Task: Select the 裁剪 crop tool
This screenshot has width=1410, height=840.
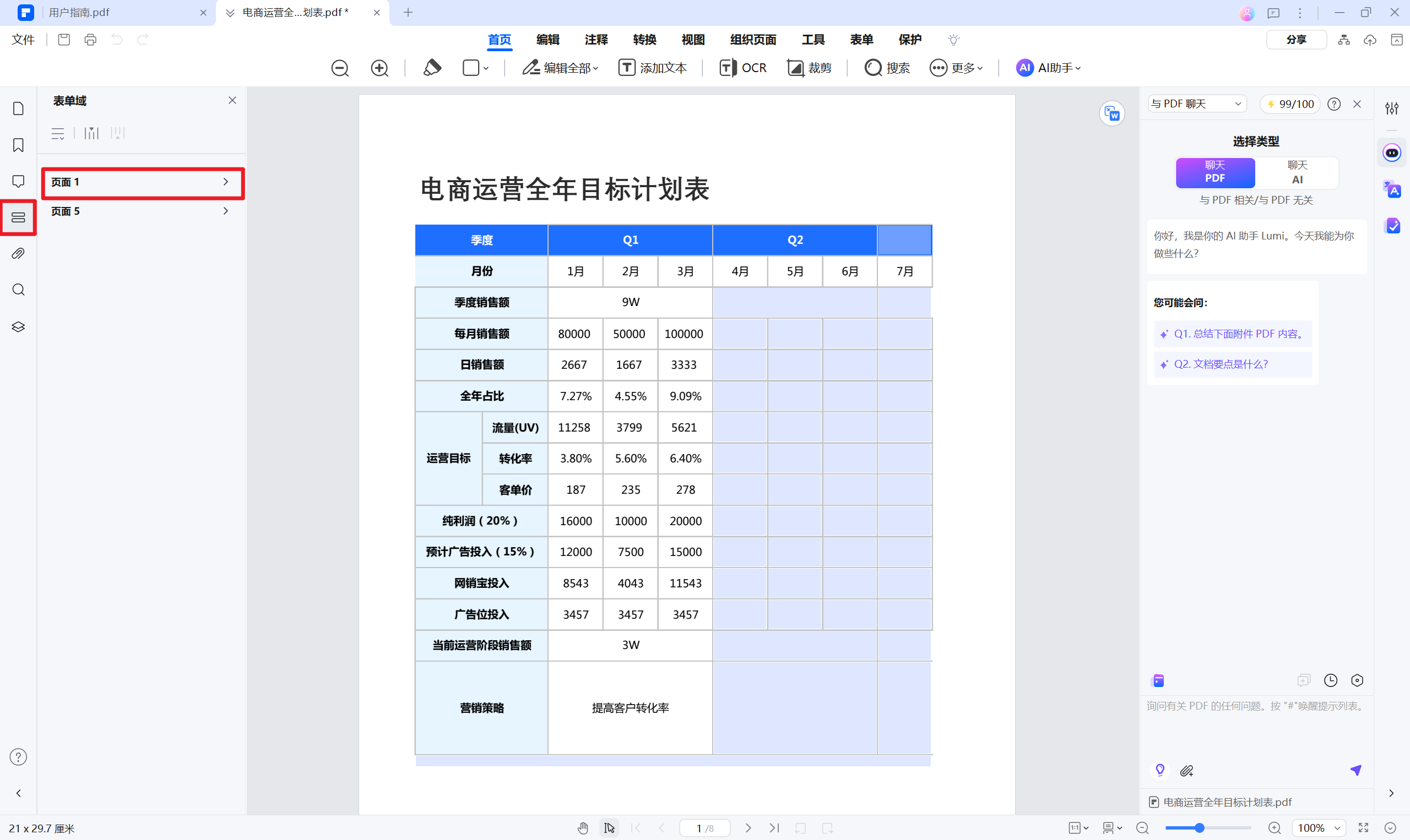Action: pyautogui.click(x=809, y=68)
